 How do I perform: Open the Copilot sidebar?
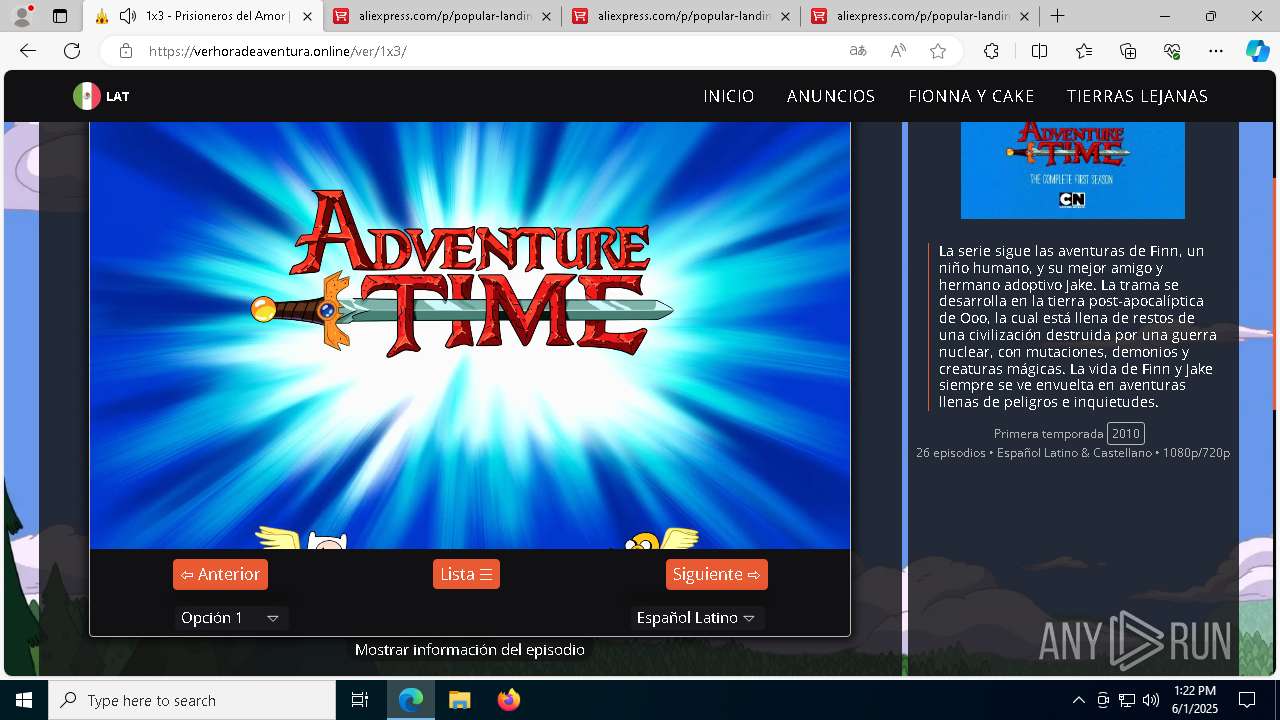click(x=1258, y=51)
